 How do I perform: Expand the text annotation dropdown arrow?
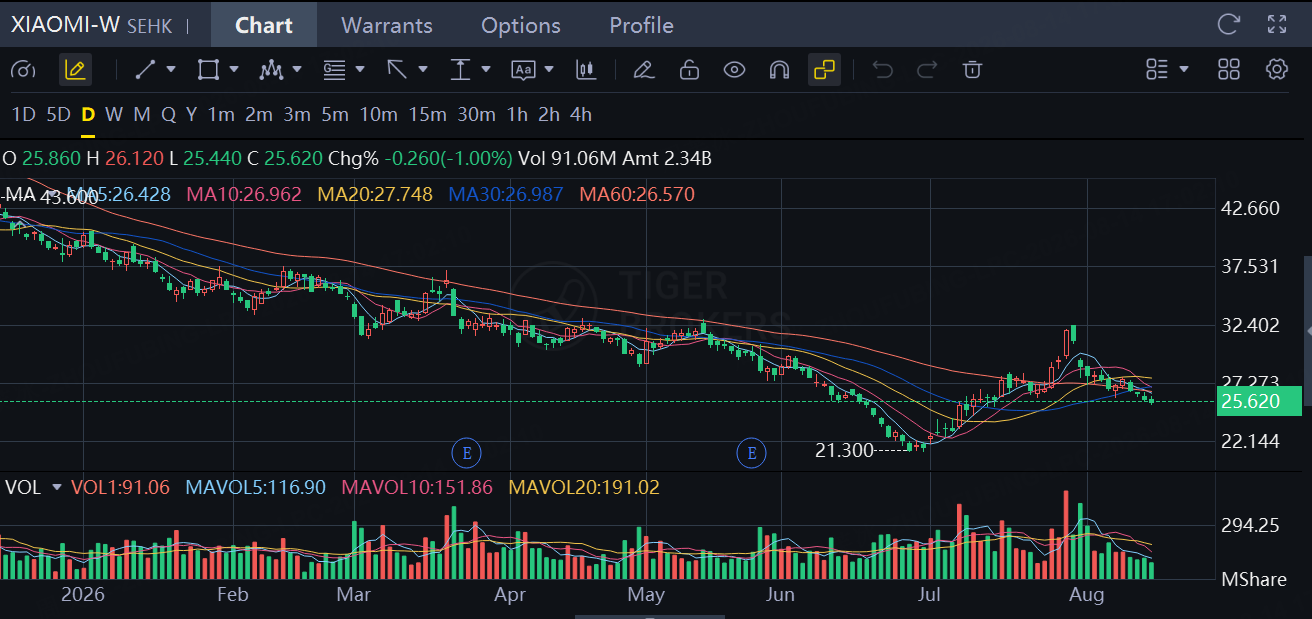pos(549,70)
